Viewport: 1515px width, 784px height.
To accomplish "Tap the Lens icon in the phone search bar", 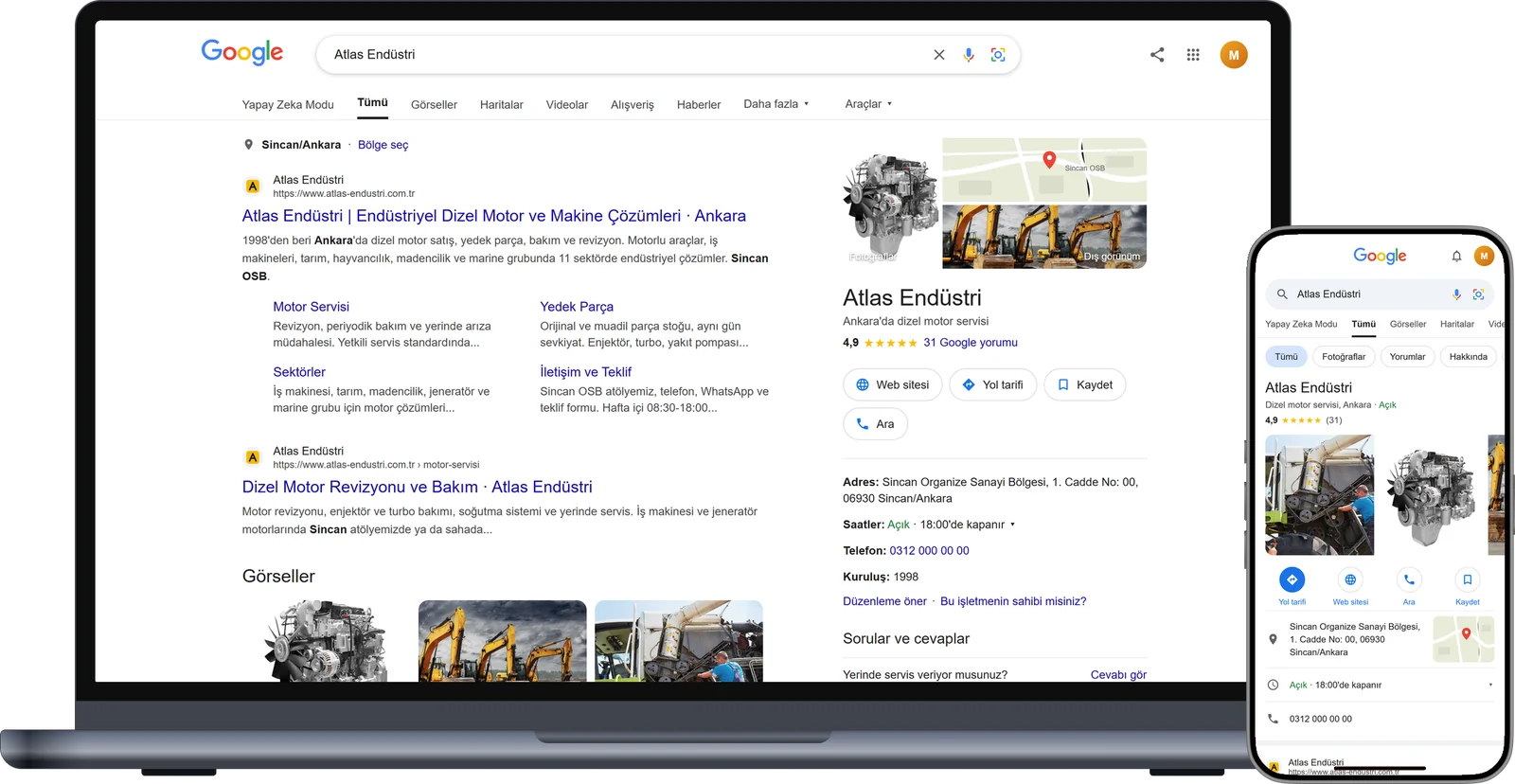I will (x=1478, y=294).
